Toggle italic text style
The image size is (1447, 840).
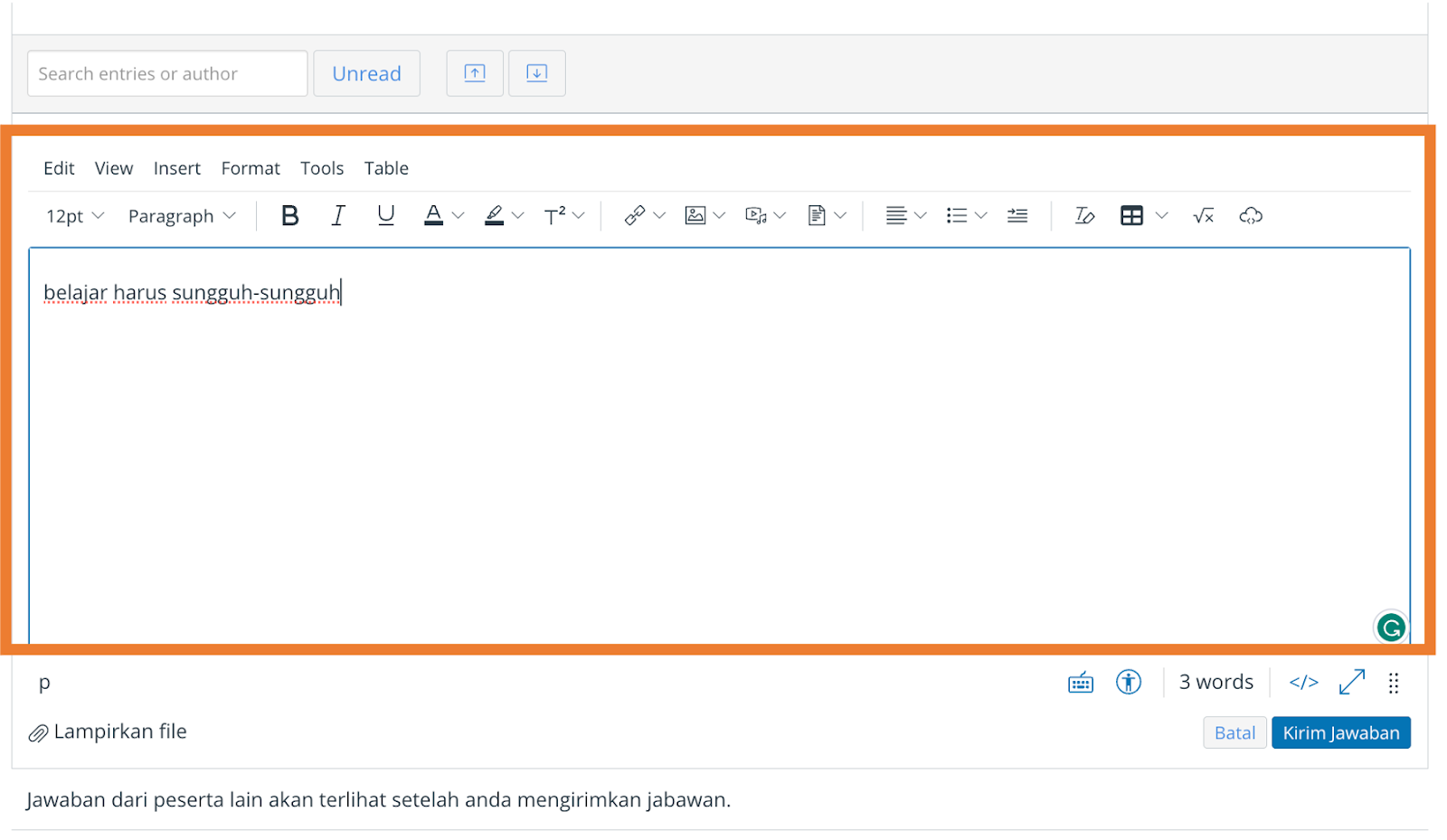[x=338, y=215]
